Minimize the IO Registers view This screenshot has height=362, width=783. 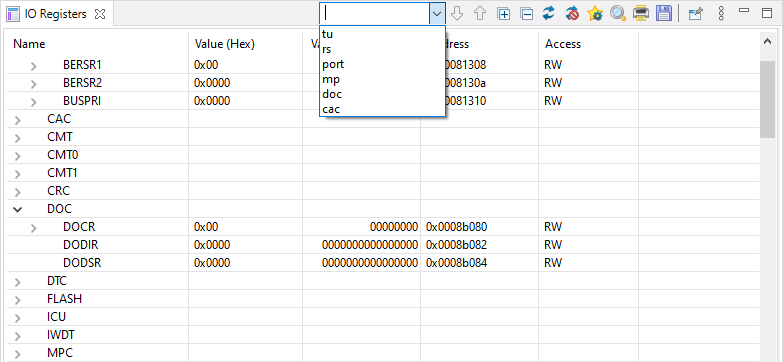(744, 10)
